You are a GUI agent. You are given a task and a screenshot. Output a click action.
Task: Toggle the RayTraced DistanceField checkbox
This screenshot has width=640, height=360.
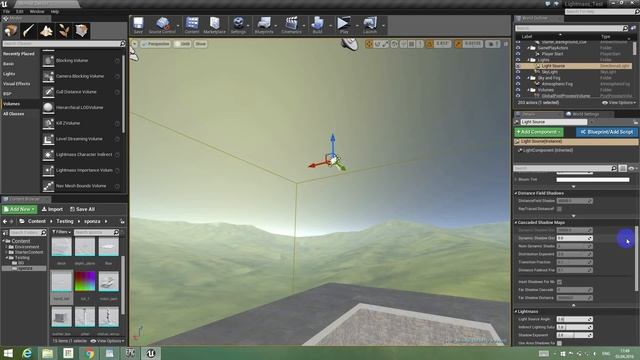click(559, 209)
